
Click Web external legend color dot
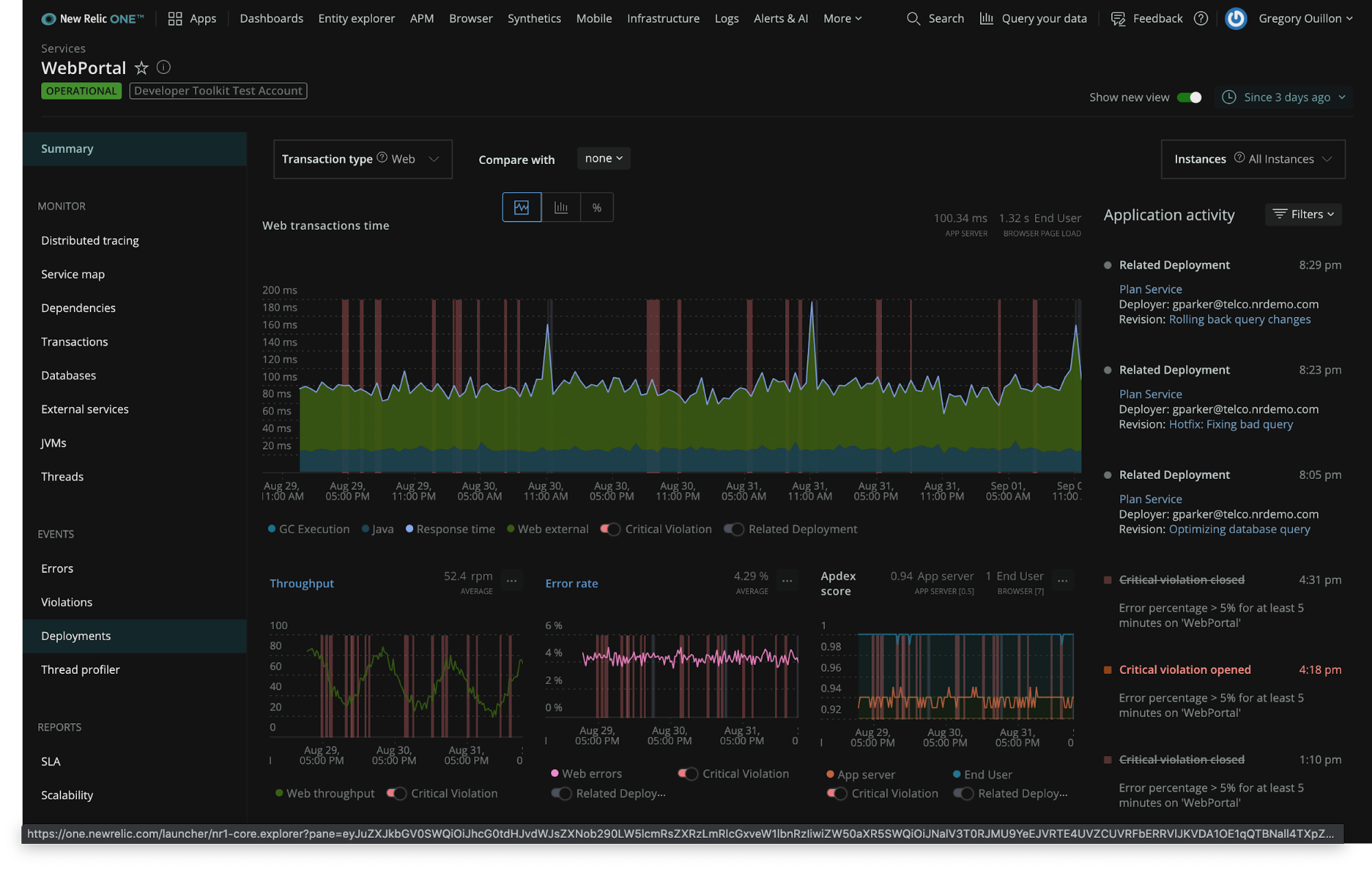click(x=511, y=529)
